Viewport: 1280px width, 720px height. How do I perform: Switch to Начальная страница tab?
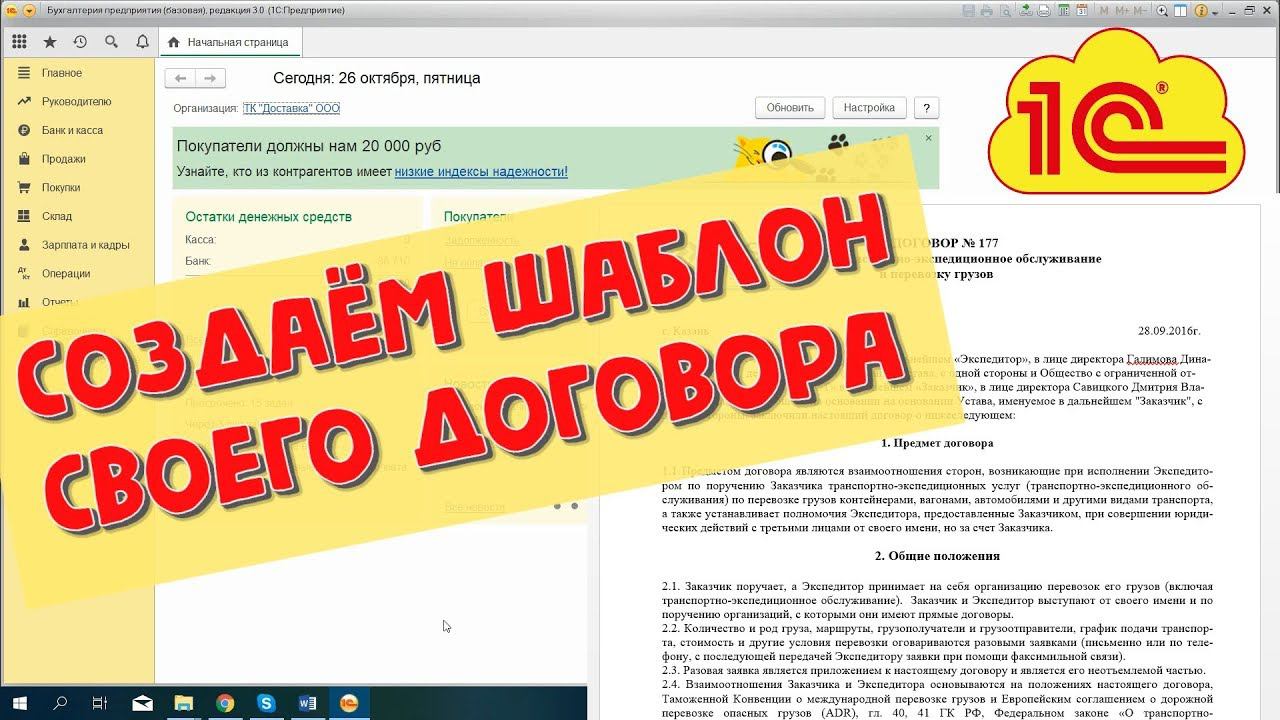229,42
